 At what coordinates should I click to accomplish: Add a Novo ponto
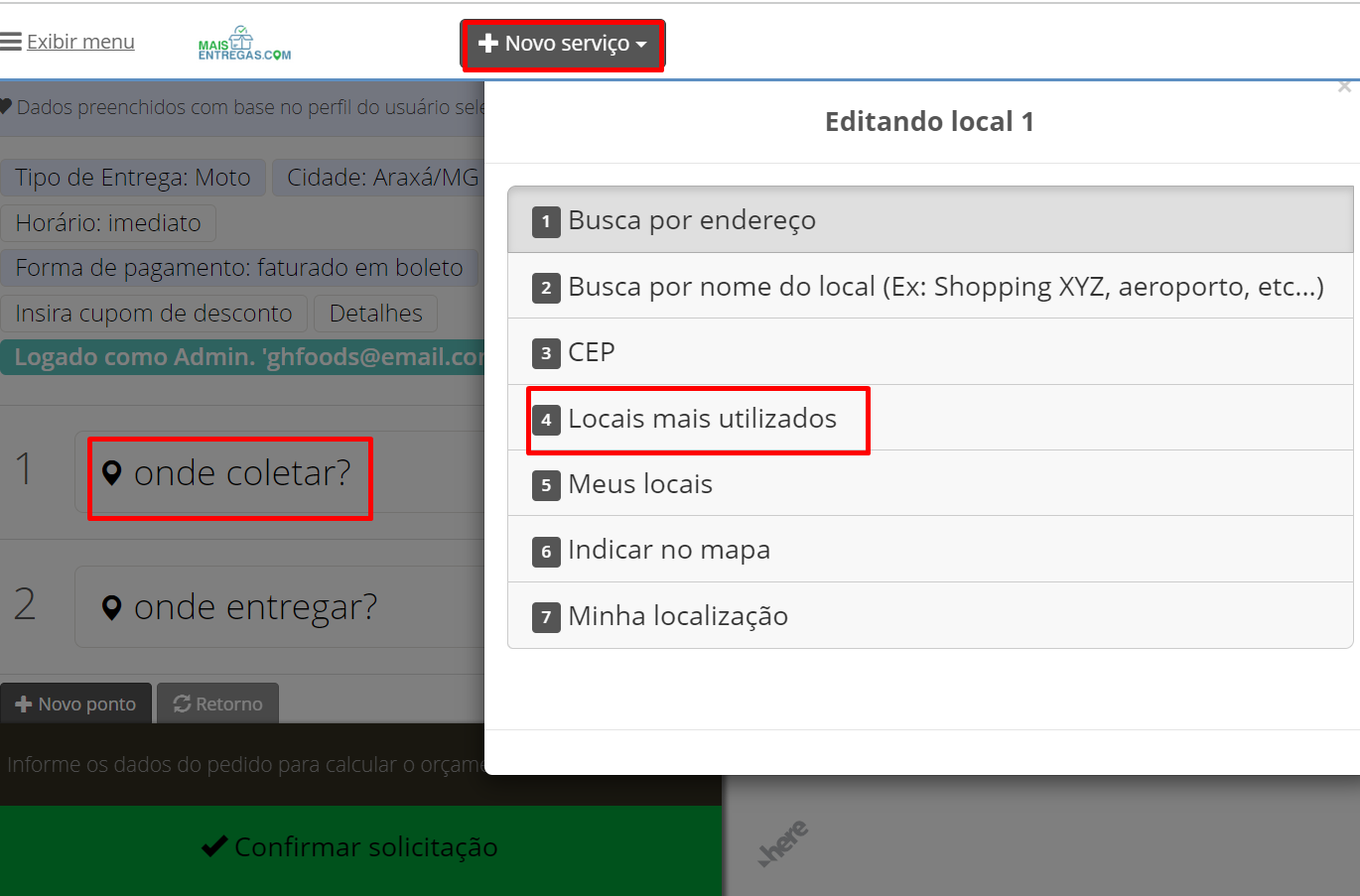coord(76,704)
